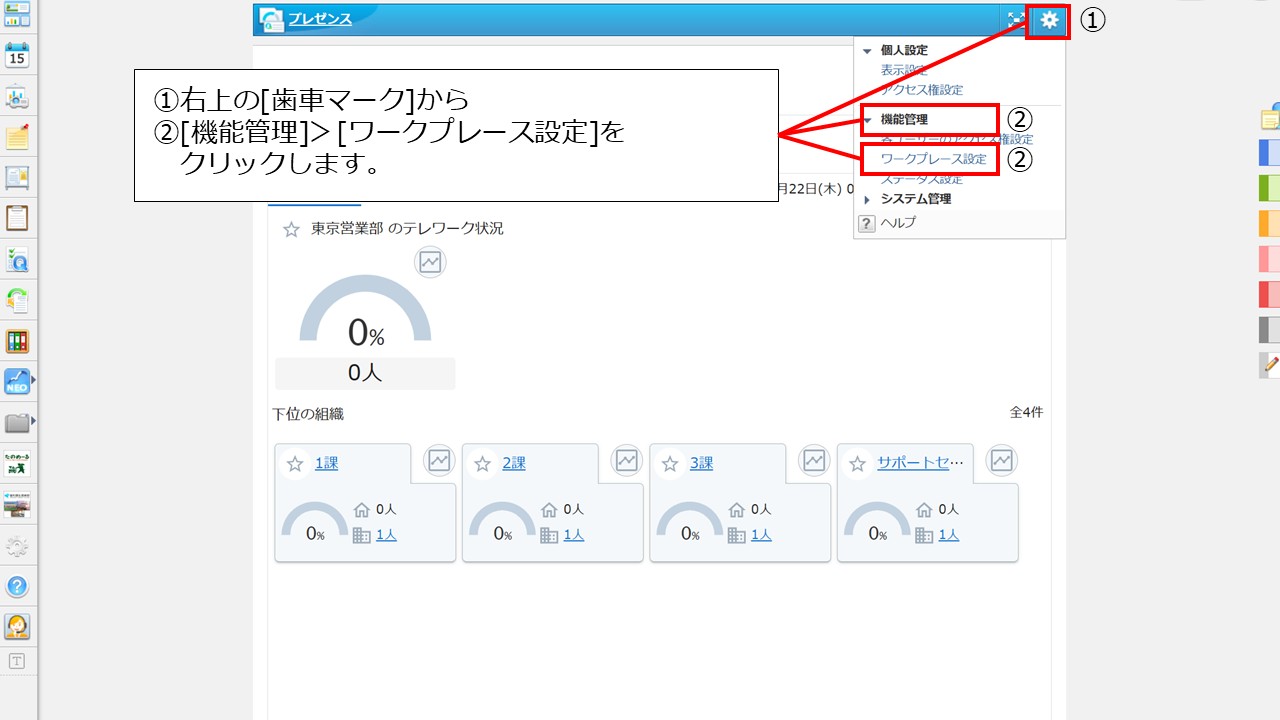Screen dimensions: 1280x720
Task: Open the line-chart icon beside the 東京営業部 gauge
Action: point(430,262)
